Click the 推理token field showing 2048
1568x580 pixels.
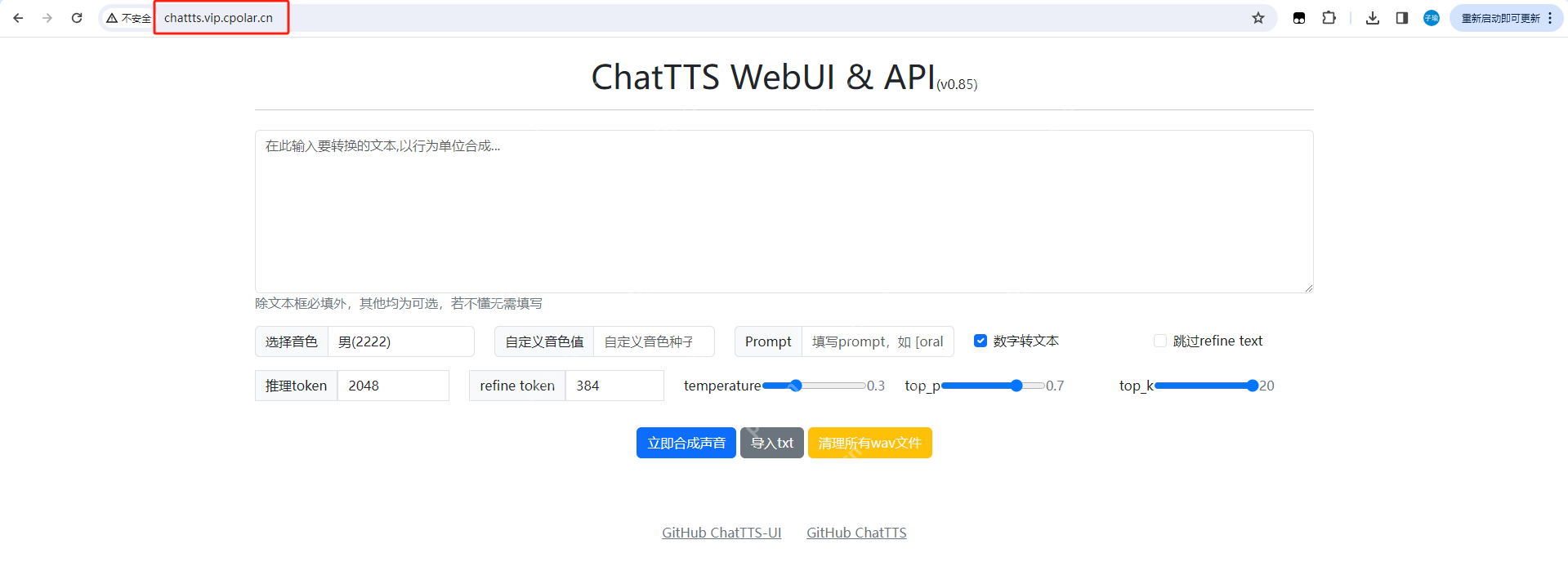(393, 386)
